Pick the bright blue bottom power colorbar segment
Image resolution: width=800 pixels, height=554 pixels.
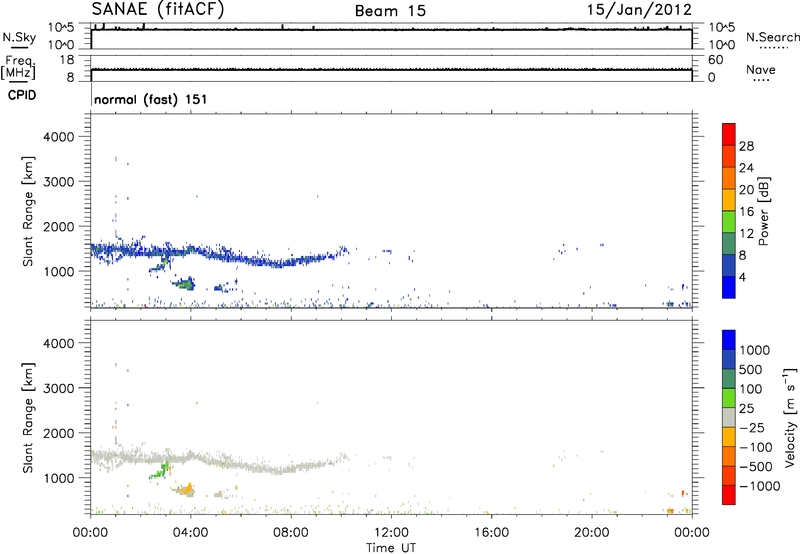[x=729, y=288]
